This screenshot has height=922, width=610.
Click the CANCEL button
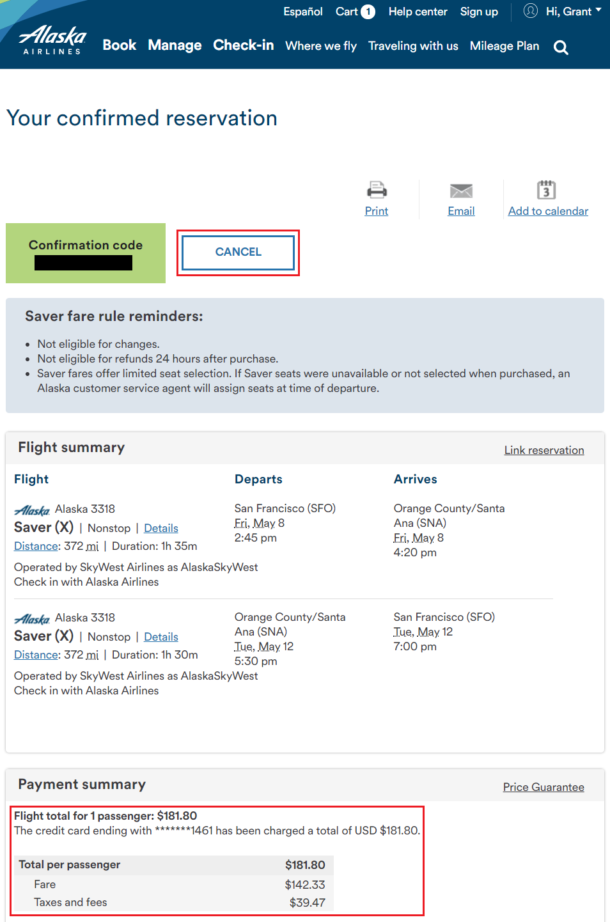[x=237, y=253]
